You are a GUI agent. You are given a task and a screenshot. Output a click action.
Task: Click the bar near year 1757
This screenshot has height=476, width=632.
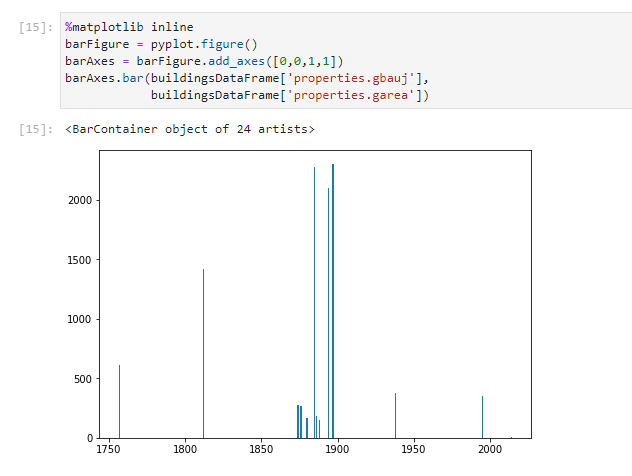click(119, 402)
